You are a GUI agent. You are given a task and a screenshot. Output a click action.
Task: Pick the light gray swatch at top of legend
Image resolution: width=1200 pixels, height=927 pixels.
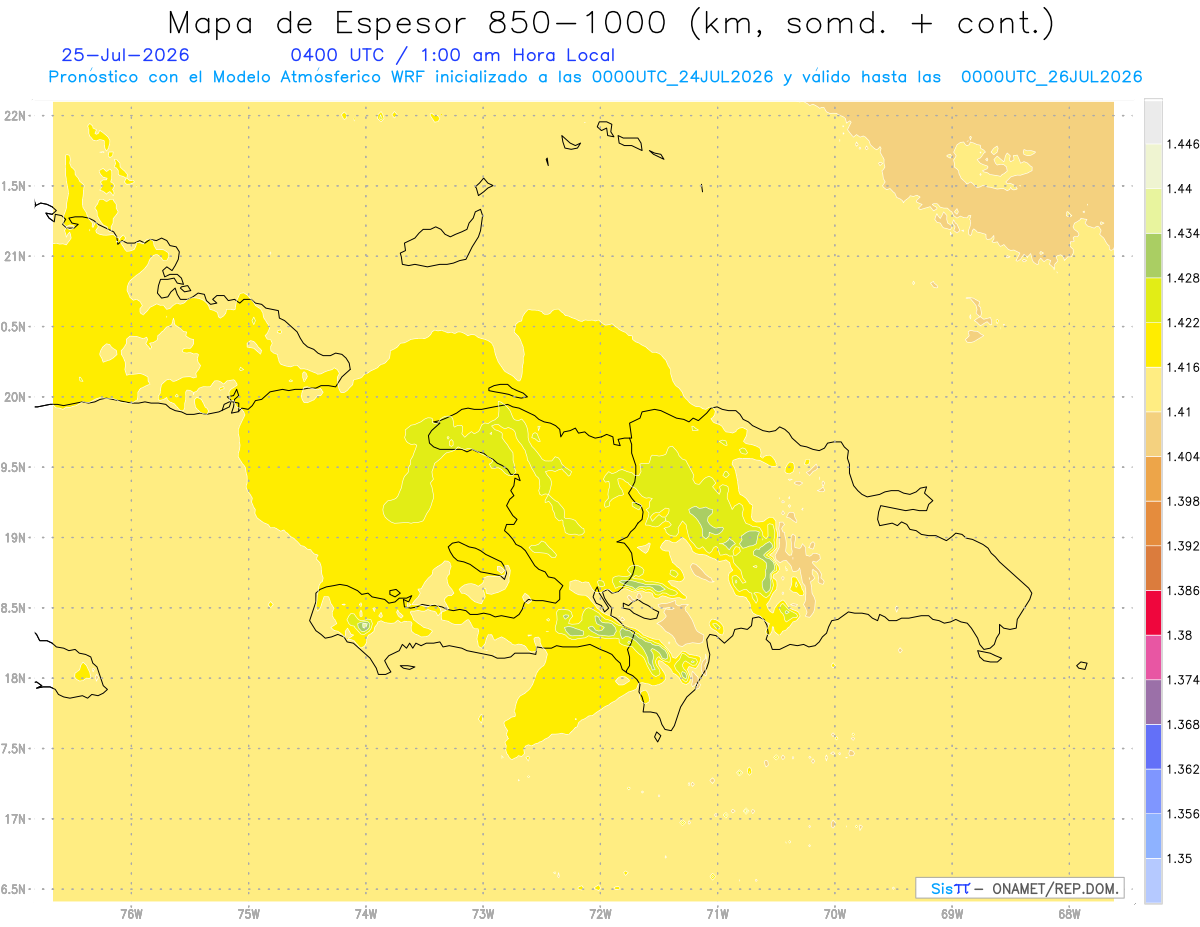tap(1153, 121)
